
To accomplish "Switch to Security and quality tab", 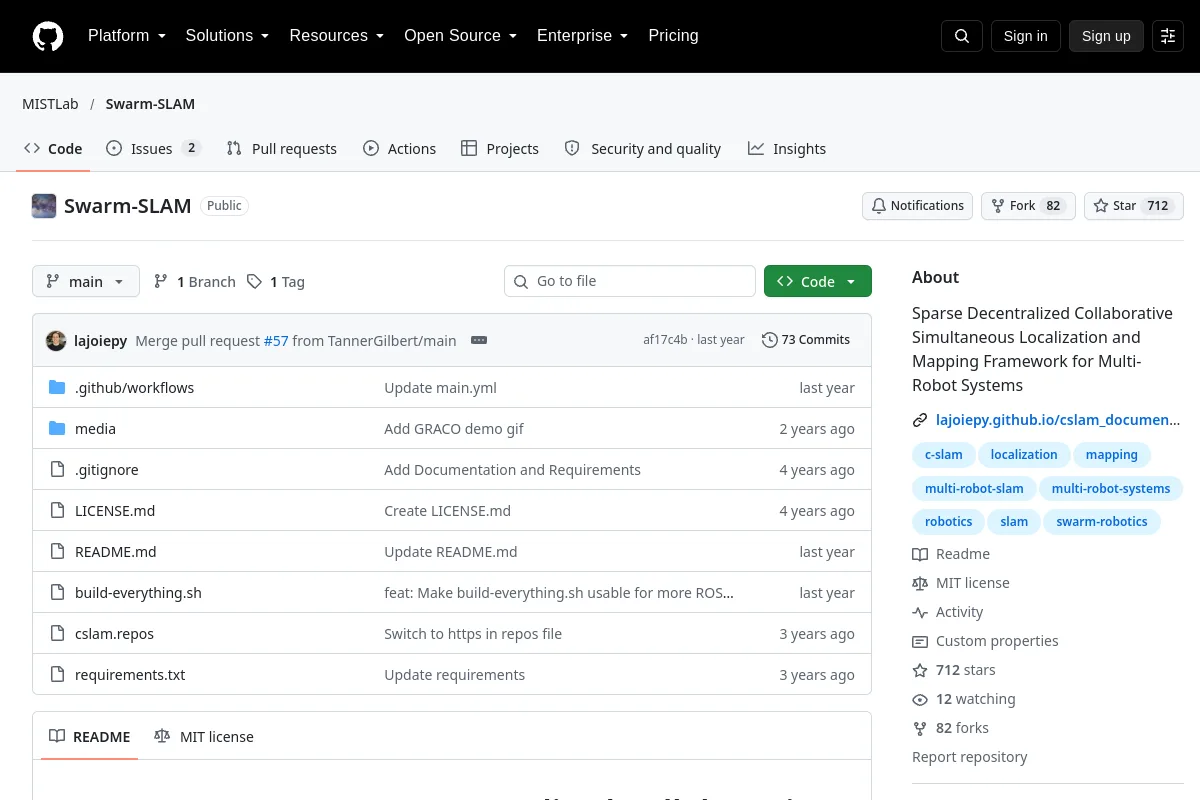I will click(643, 149).
